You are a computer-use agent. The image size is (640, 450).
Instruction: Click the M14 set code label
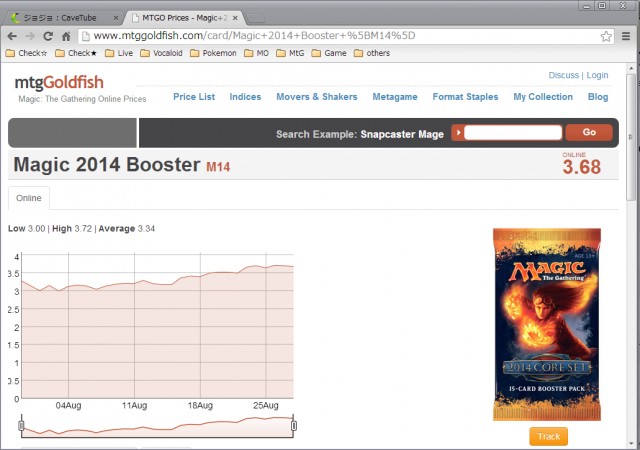coord(218,167)
